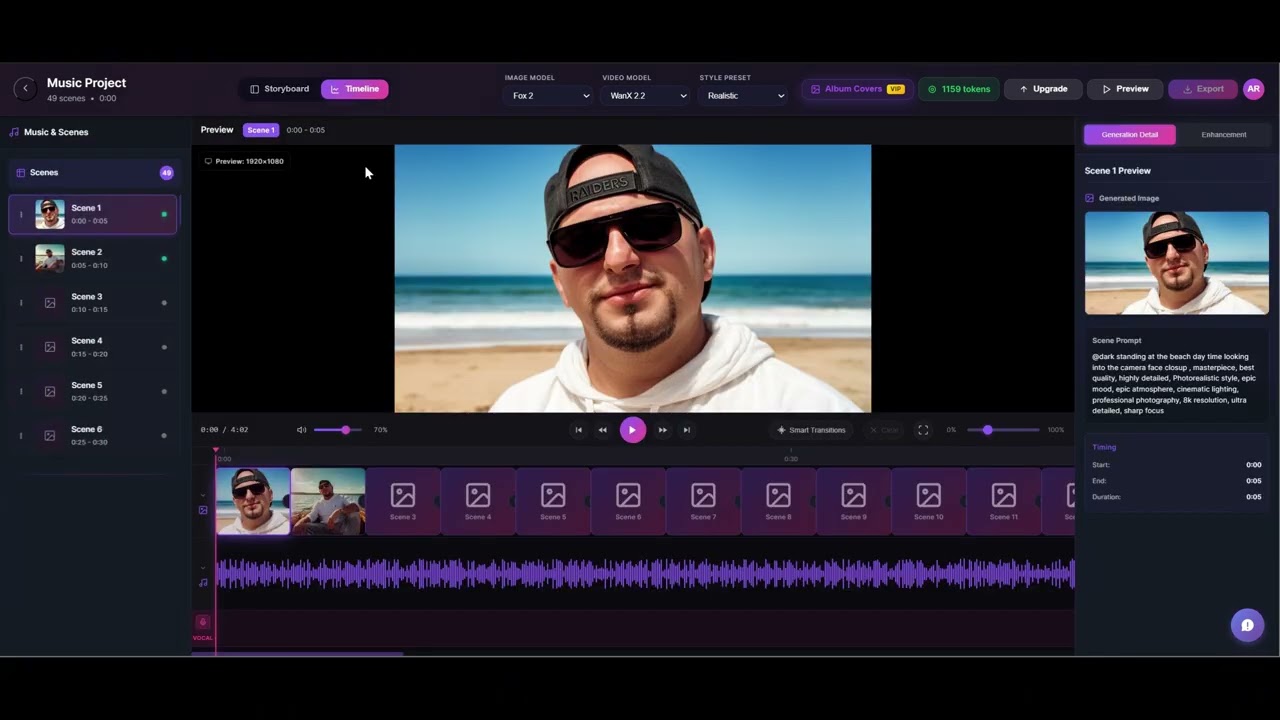This screenshot has width=1280, height=720.
Task: Toggle Scene 1 green status dot
Action: pyautogui.click(x=164, y=214)
